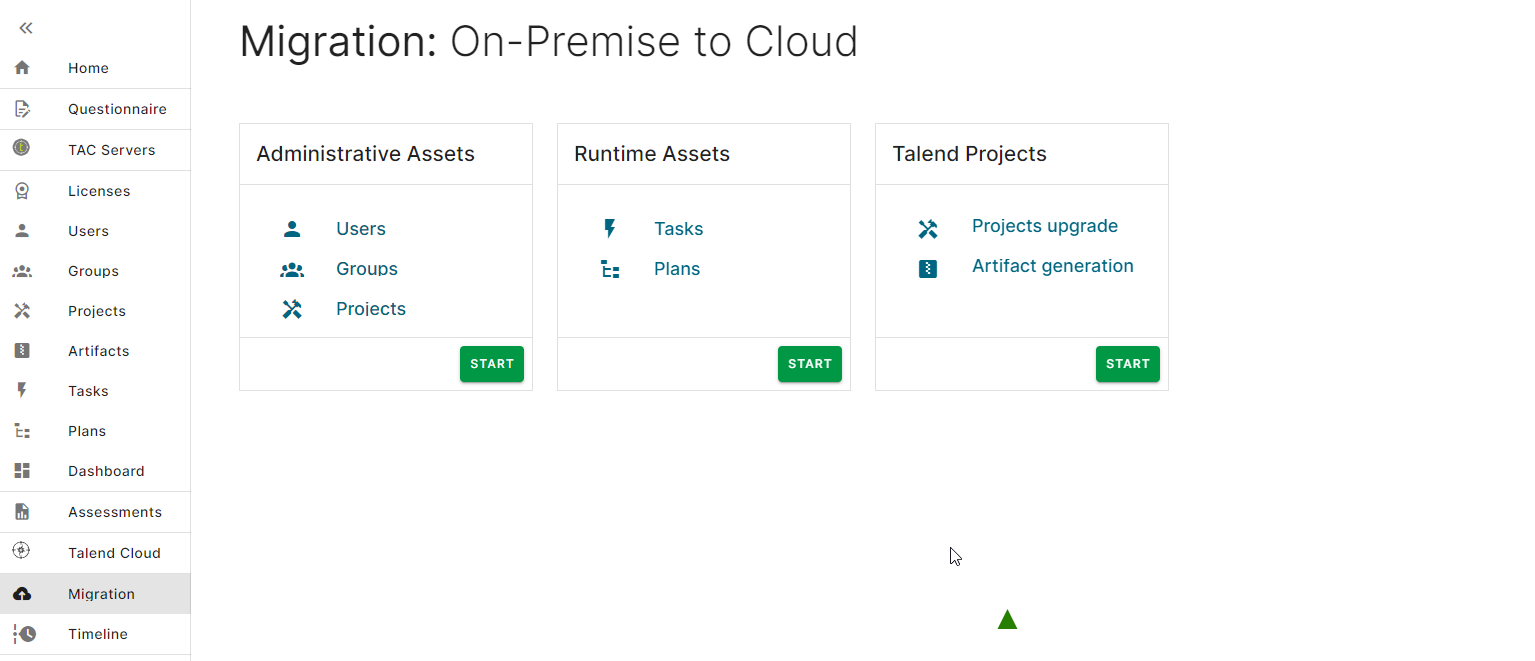Image resolution: width=1535 pixels, height=661 pixels.
Task: Open Projects upgrade link
Action: point(1044,226)
